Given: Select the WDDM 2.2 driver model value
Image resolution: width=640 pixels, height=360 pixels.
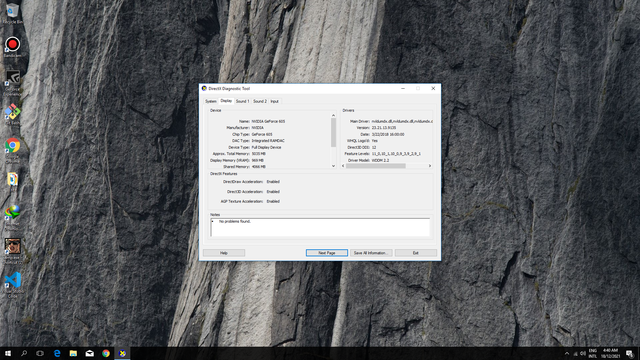Looking at the screenshot, I should (x=380, y=160).
